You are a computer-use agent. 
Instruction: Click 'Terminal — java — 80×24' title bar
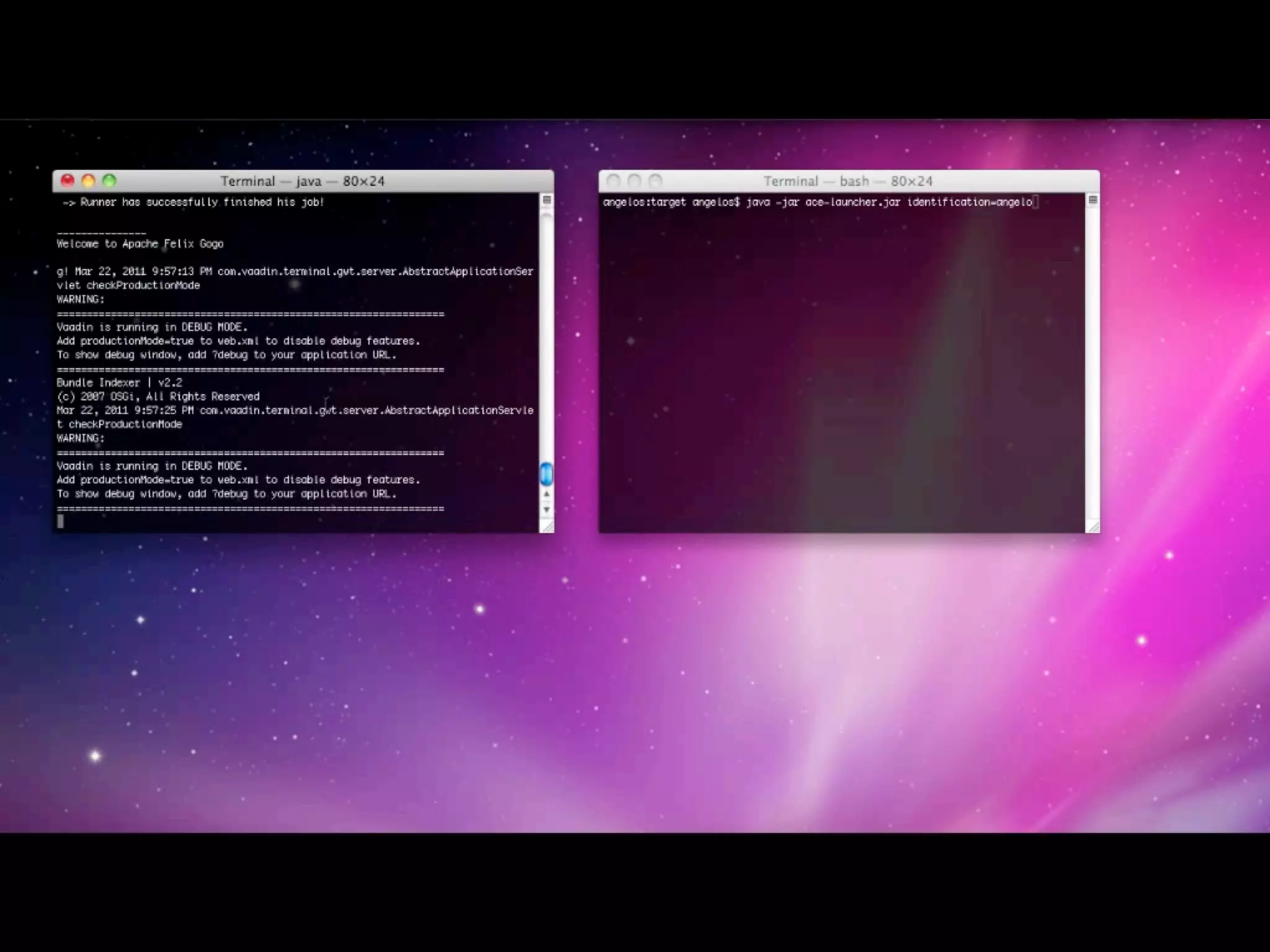pos(303,181)
